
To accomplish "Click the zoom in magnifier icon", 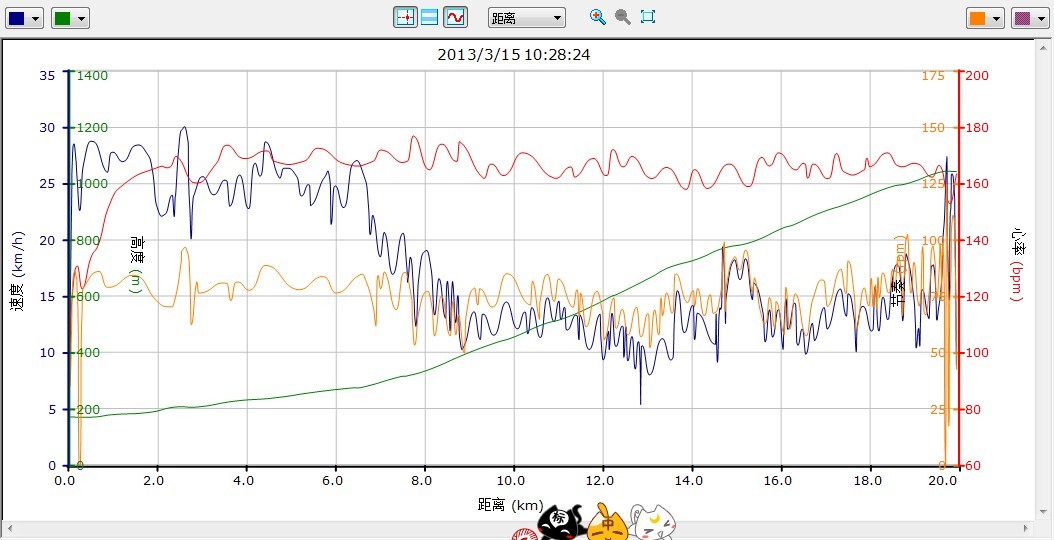I will click(598, 17).
